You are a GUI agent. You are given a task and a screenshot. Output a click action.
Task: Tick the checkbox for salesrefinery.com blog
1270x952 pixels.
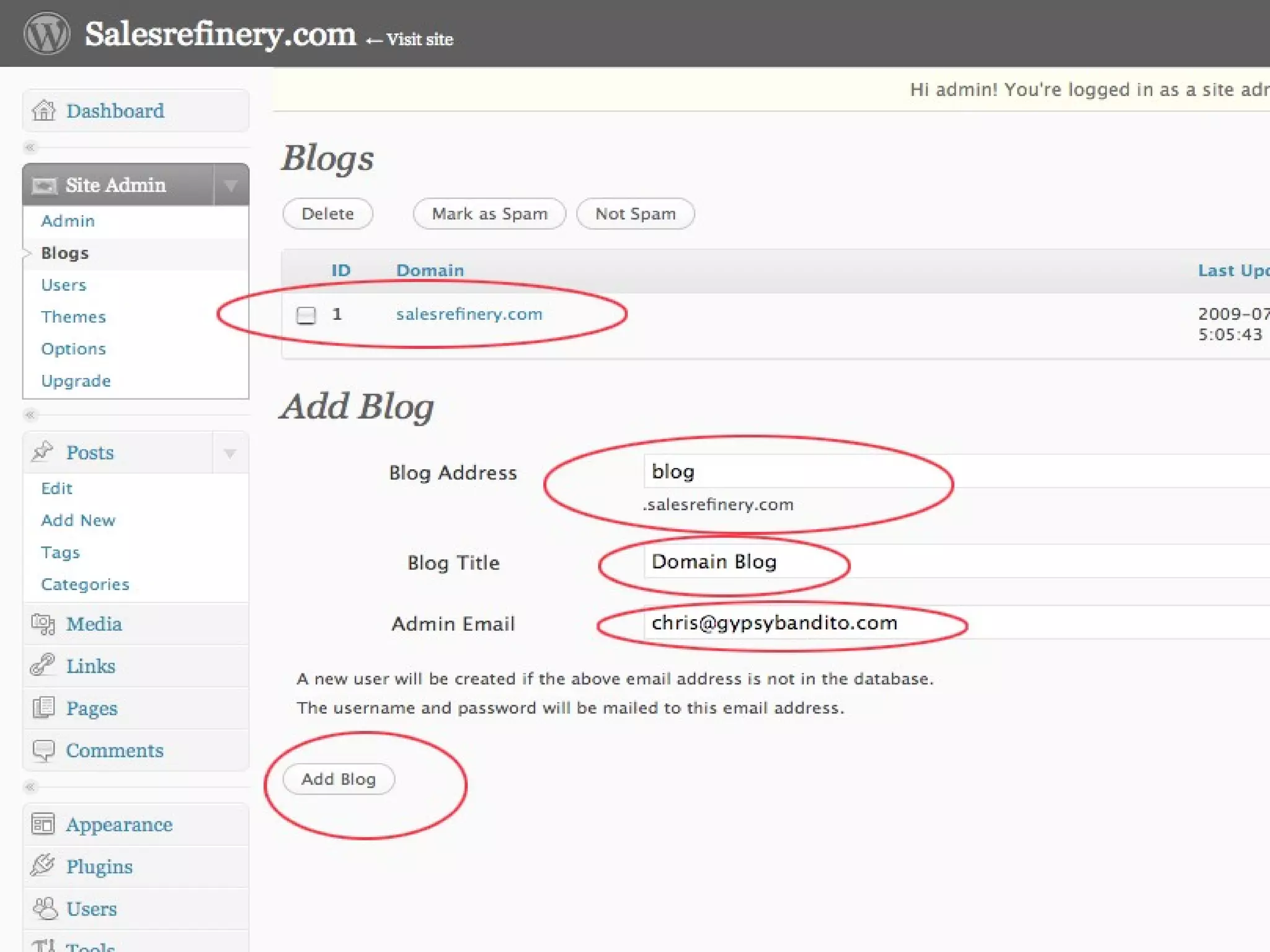coord(306,315)
